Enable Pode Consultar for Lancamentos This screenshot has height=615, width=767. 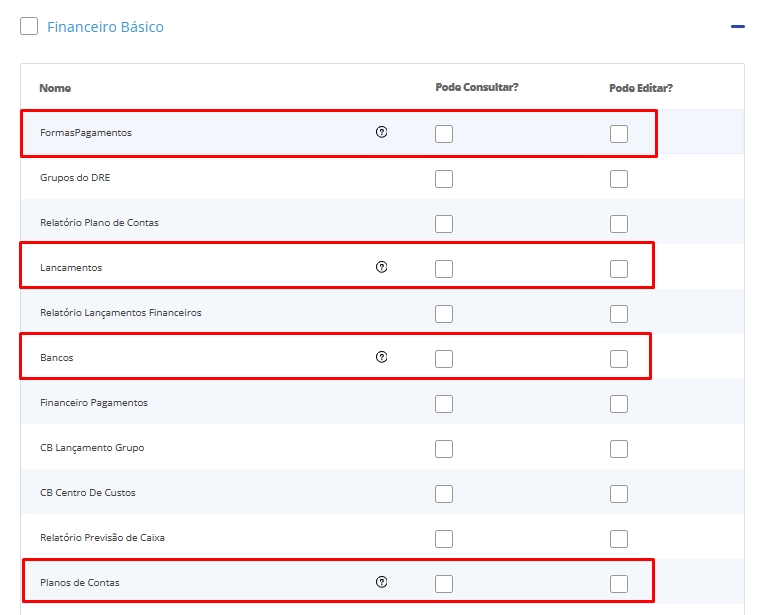444,269
